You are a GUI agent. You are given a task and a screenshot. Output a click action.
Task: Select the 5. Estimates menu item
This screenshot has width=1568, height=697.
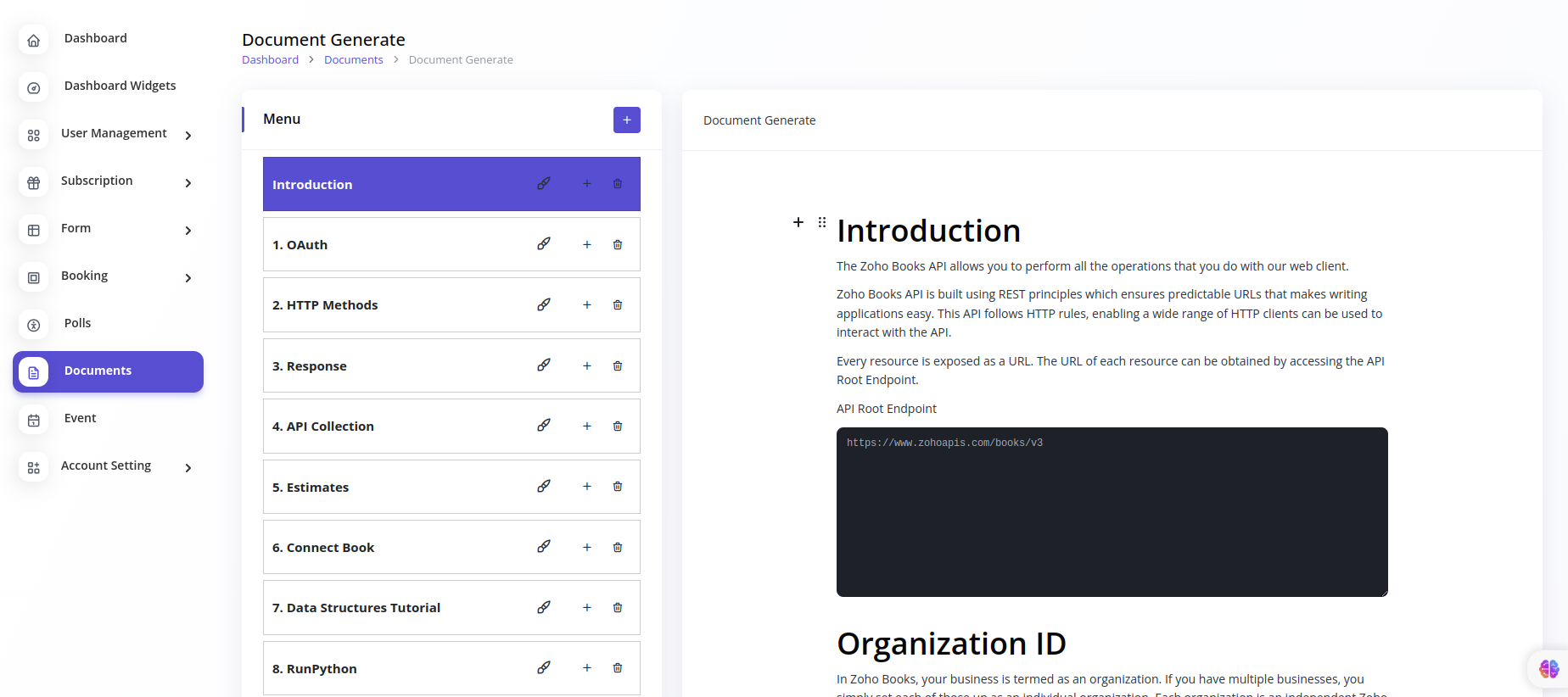point(451,487)
